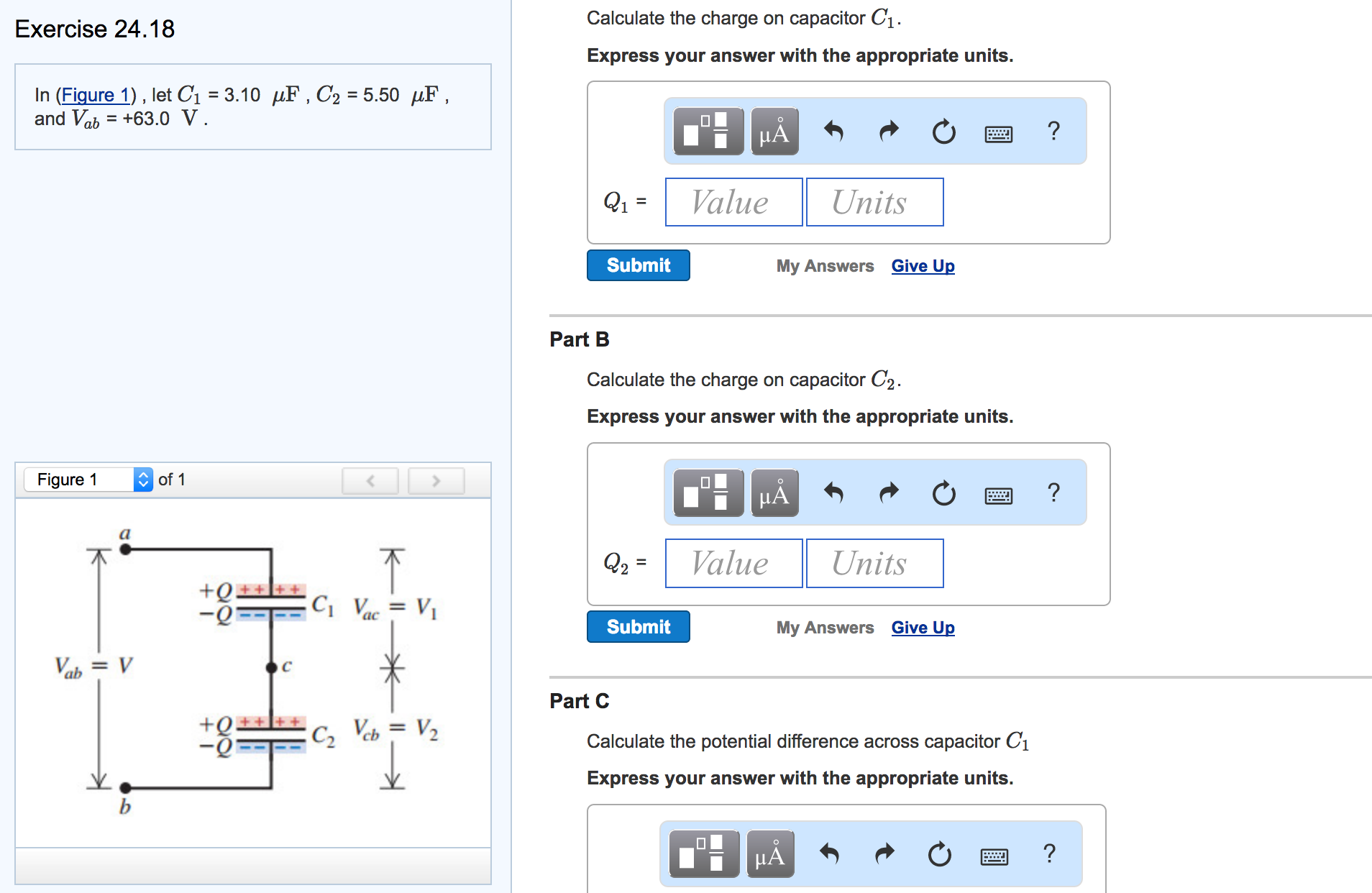The width and height of the screenshot is (1372, 893).
Task: Undo the last entry in Part A toolbar
Action: pyautogui.click(x=833, y=132)
